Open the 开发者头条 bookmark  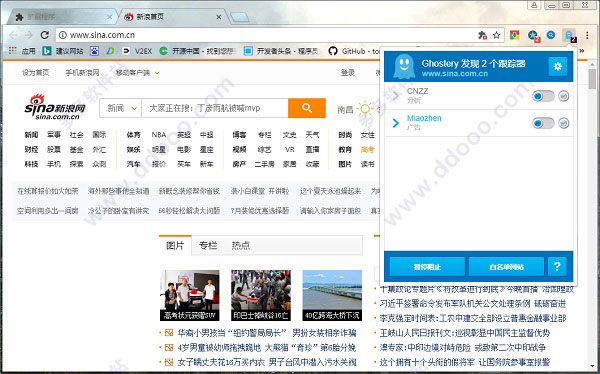coord(281,51)
